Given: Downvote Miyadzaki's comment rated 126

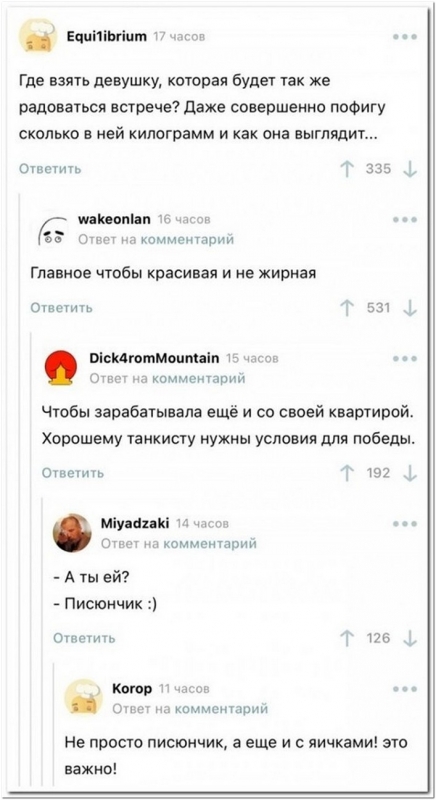Looking at the screenshot, I should [409, 638].
